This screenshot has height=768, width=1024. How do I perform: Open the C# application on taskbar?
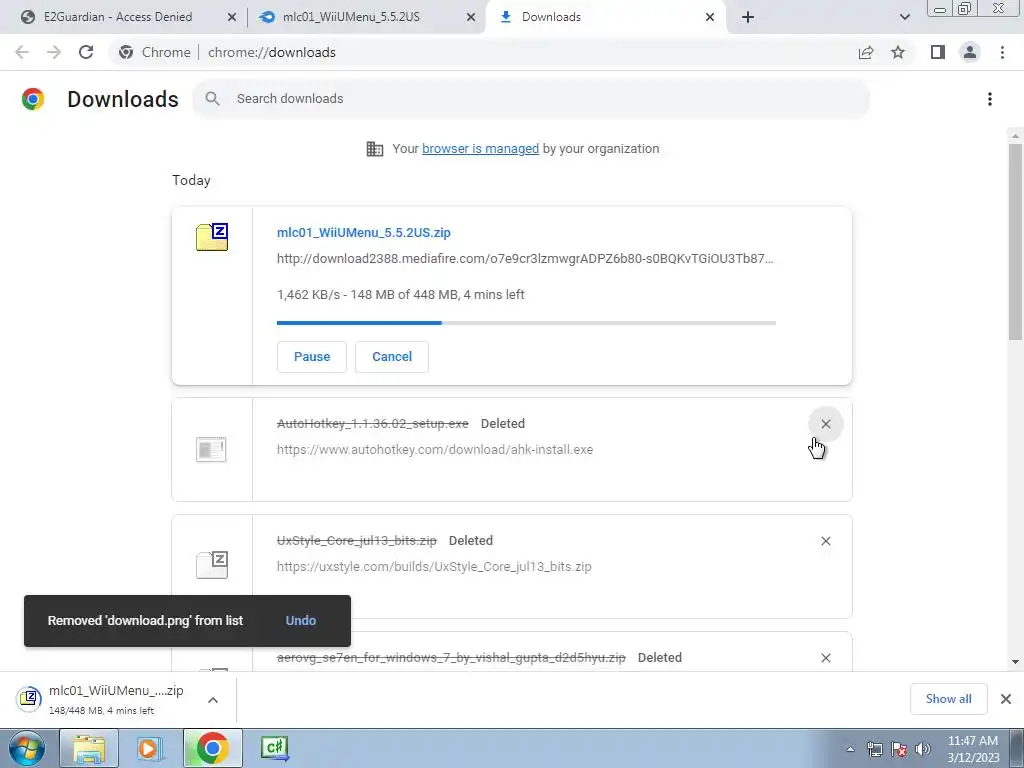(x=275, y=748)
